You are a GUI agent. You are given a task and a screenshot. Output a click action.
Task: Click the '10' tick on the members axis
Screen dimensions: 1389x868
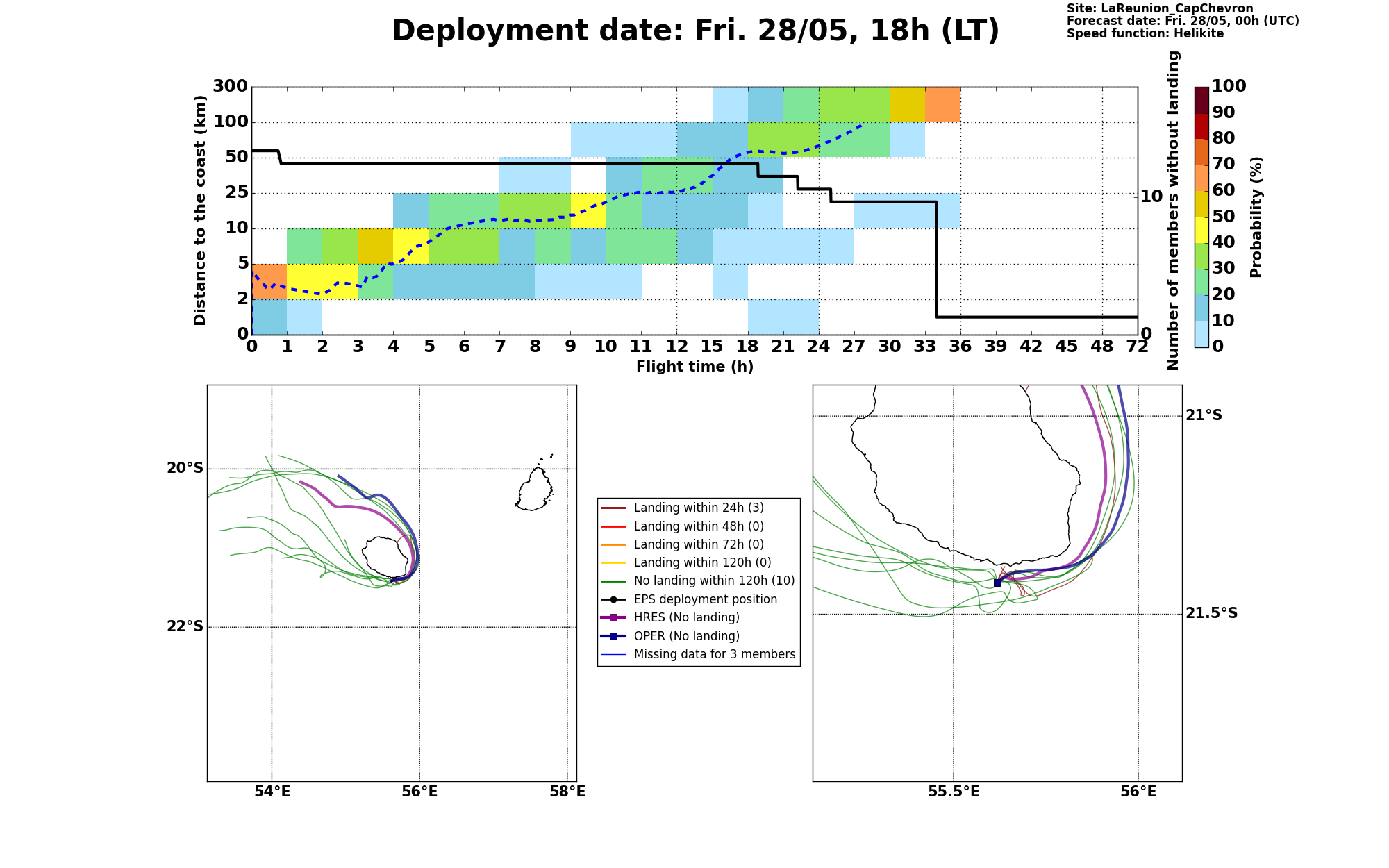point(1151,197)
